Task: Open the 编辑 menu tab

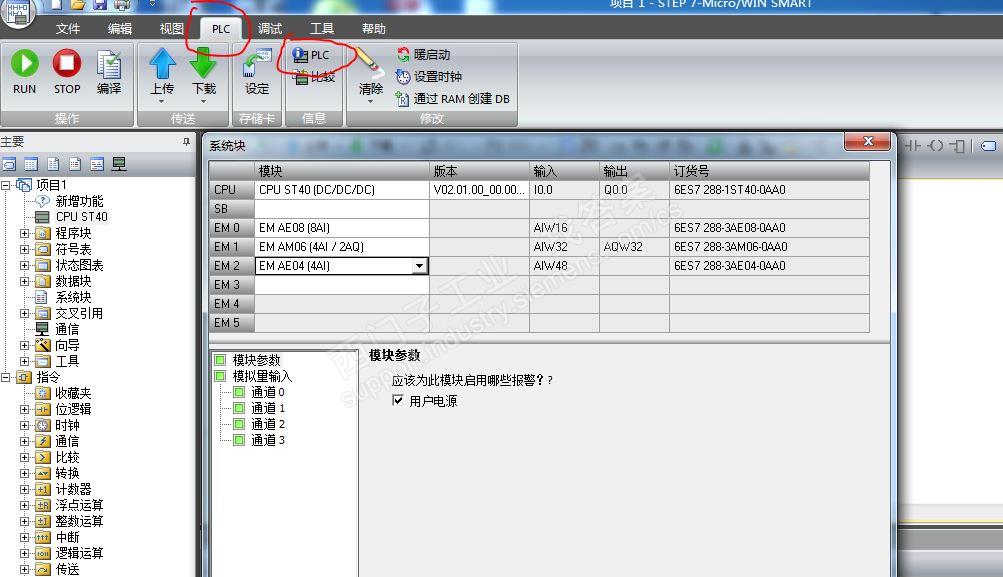Action: click(x=120, y=29)
